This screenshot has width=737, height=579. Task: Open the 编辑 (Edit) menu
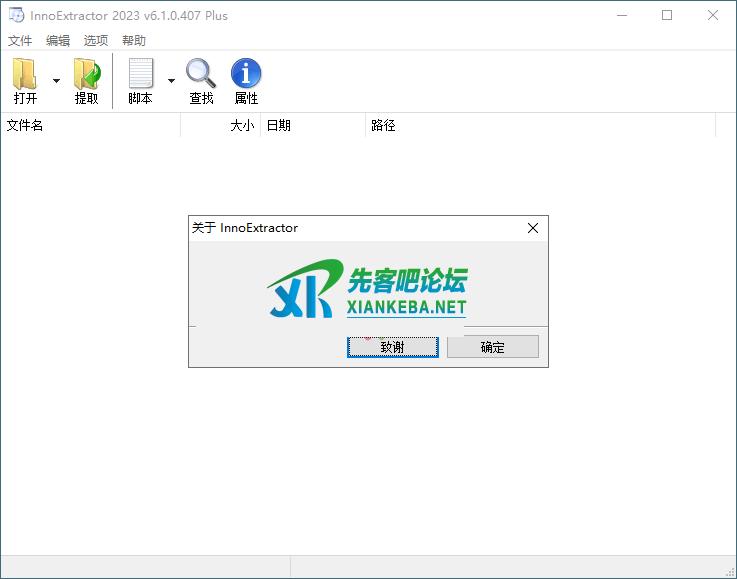point(58,41)
